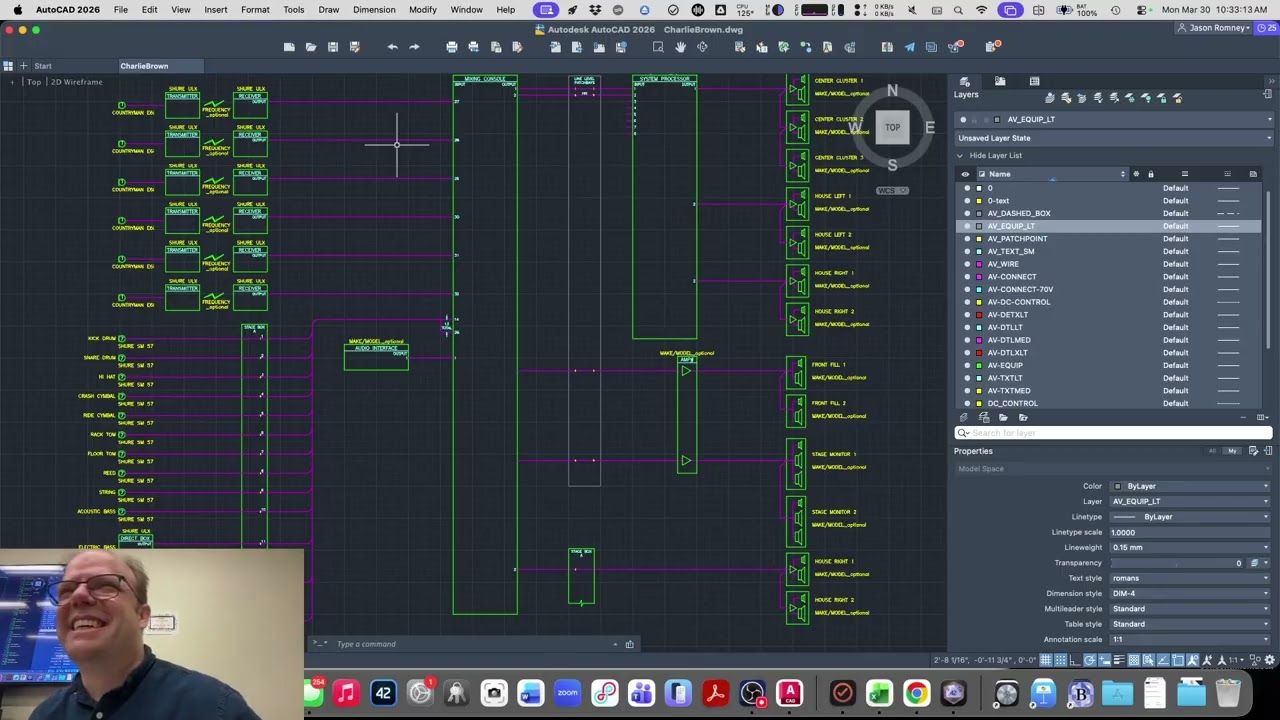Click color swatch of AV_WIRE layer
The width and height of the screenshot is (1280, 720).
click(x=980, y=264)
